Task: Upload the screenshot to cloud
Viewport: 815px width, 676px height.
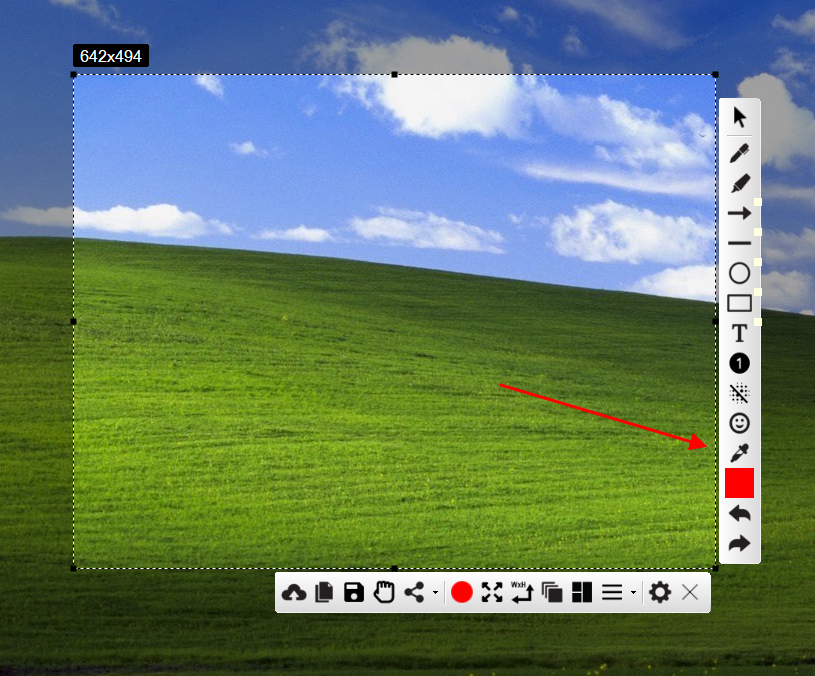Action: coord(294,593)
